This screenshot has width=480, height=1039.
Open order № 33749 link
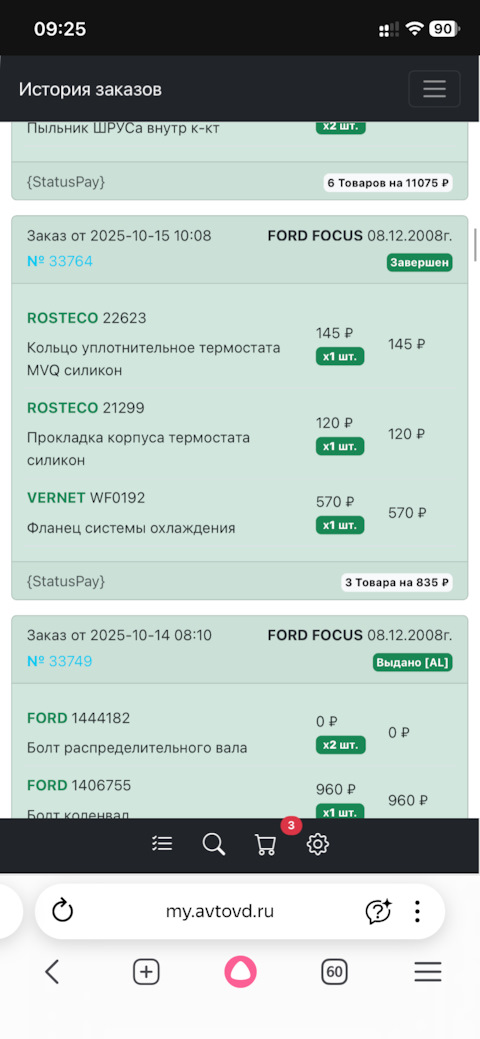pyautogui.click(x=60, y=661)
